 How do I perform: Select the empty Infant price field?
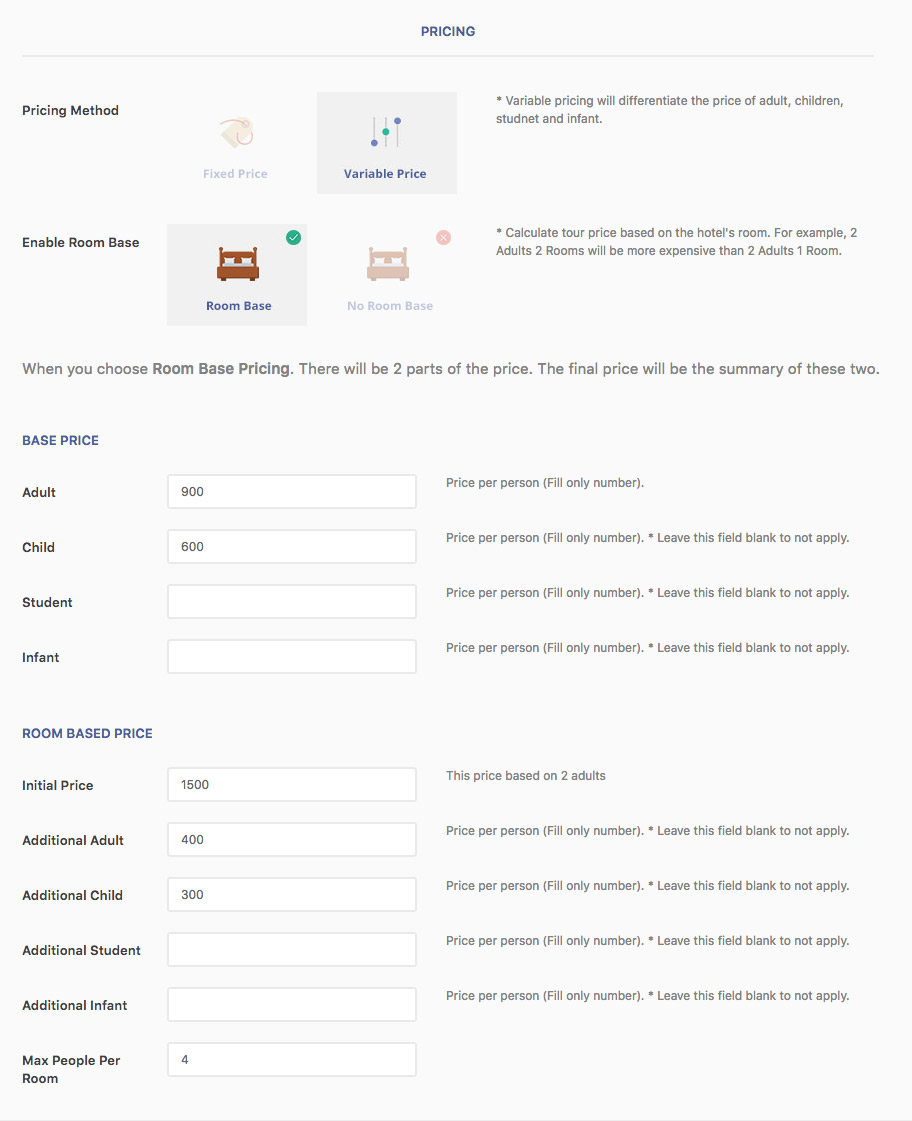291,657
